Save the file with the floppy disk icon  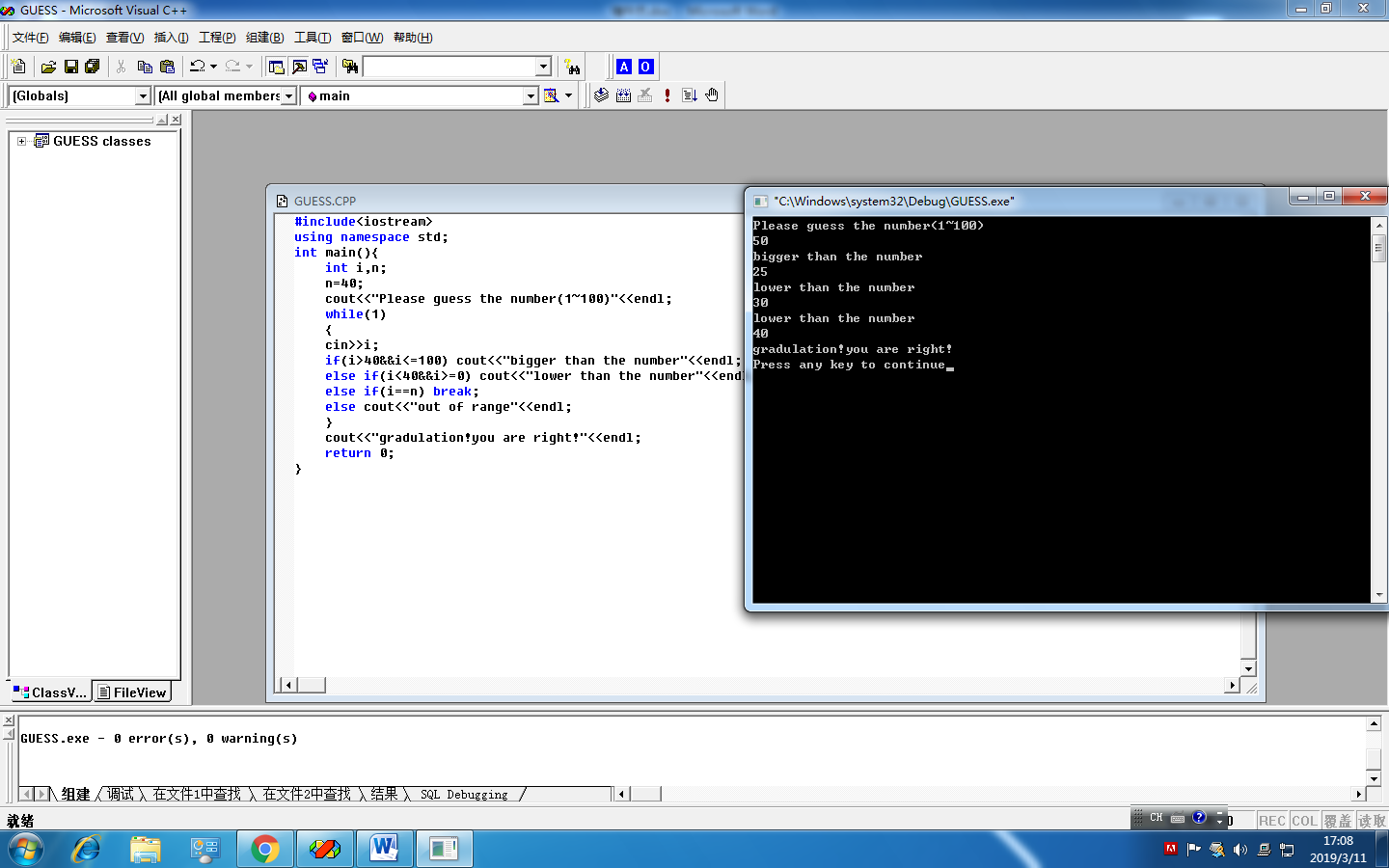click(x=70, y=67)
